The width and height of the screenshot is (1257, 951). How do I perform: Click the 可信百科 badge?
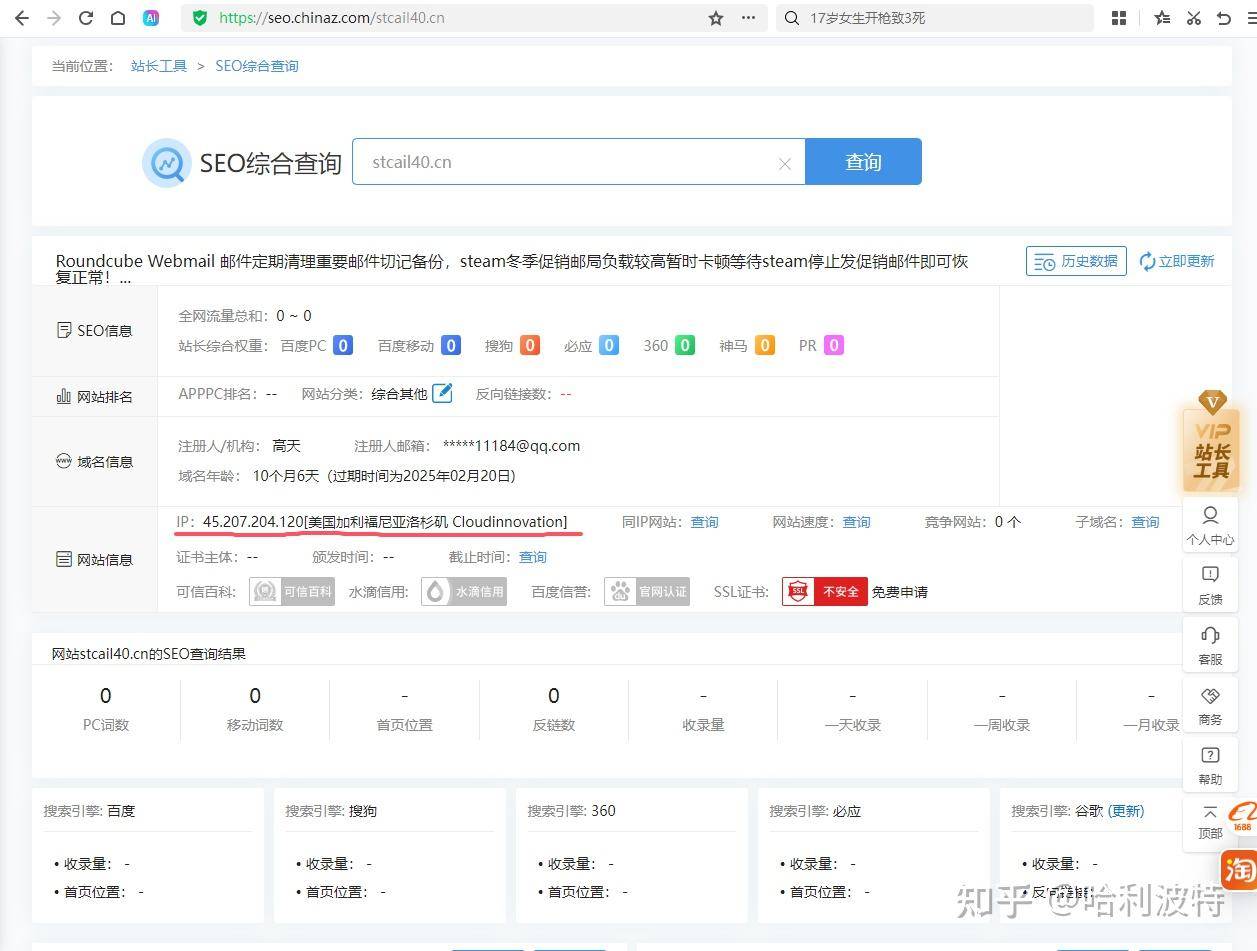click(x=292, y=592)
